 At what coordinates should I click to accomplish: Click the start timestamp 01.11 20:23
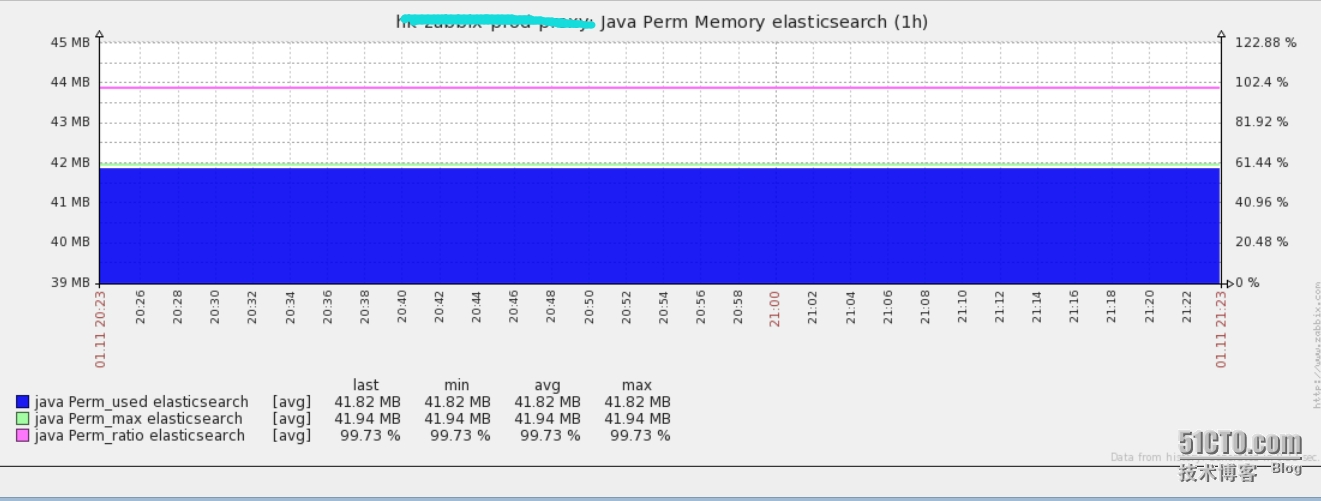(100, 329)
